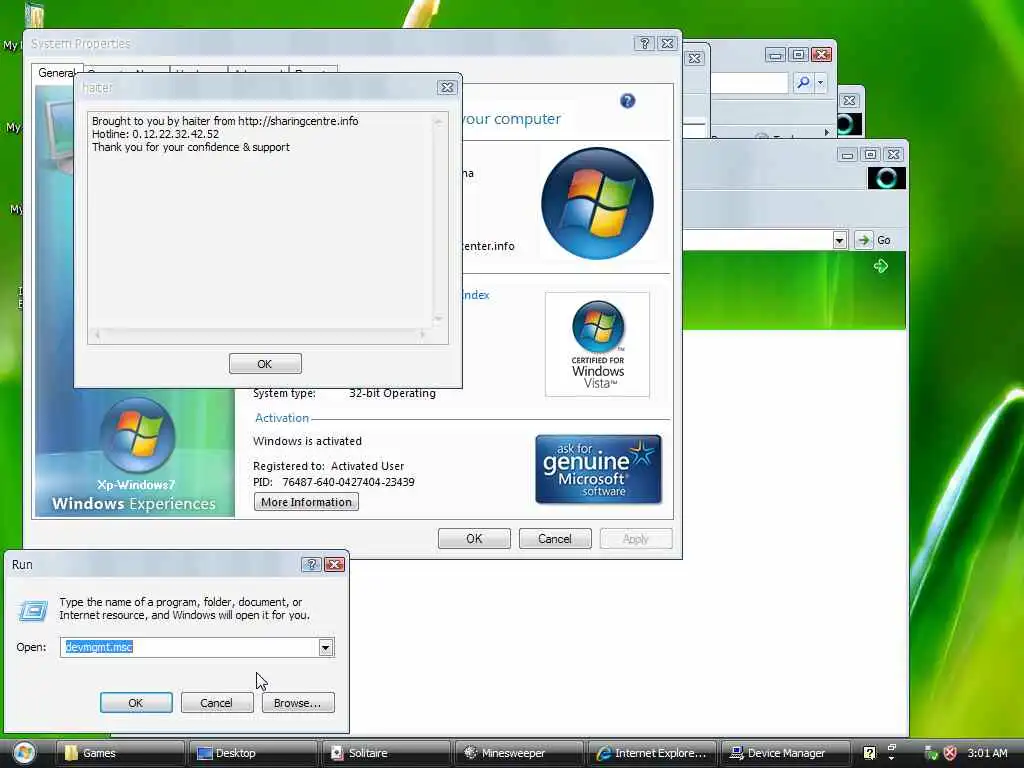
Task: Click the search magnifier icon in background window
Action: click(803, 82)
